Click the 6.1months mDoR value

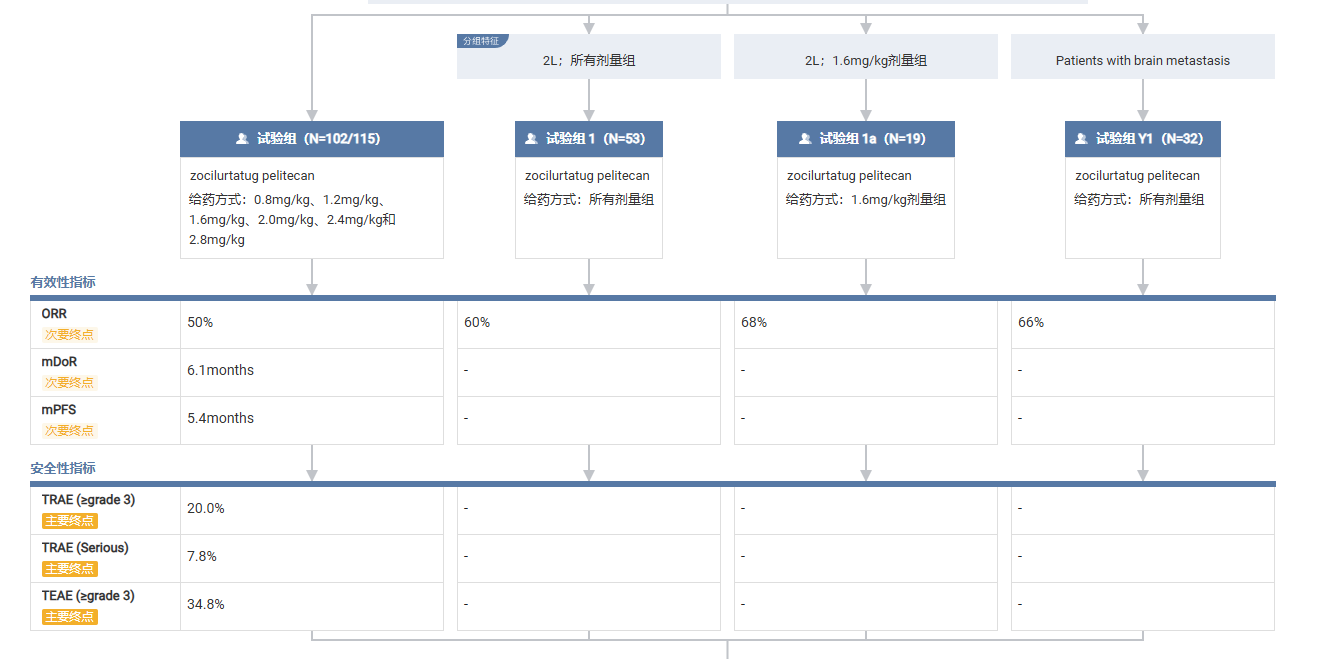click(x=220, y=370)
